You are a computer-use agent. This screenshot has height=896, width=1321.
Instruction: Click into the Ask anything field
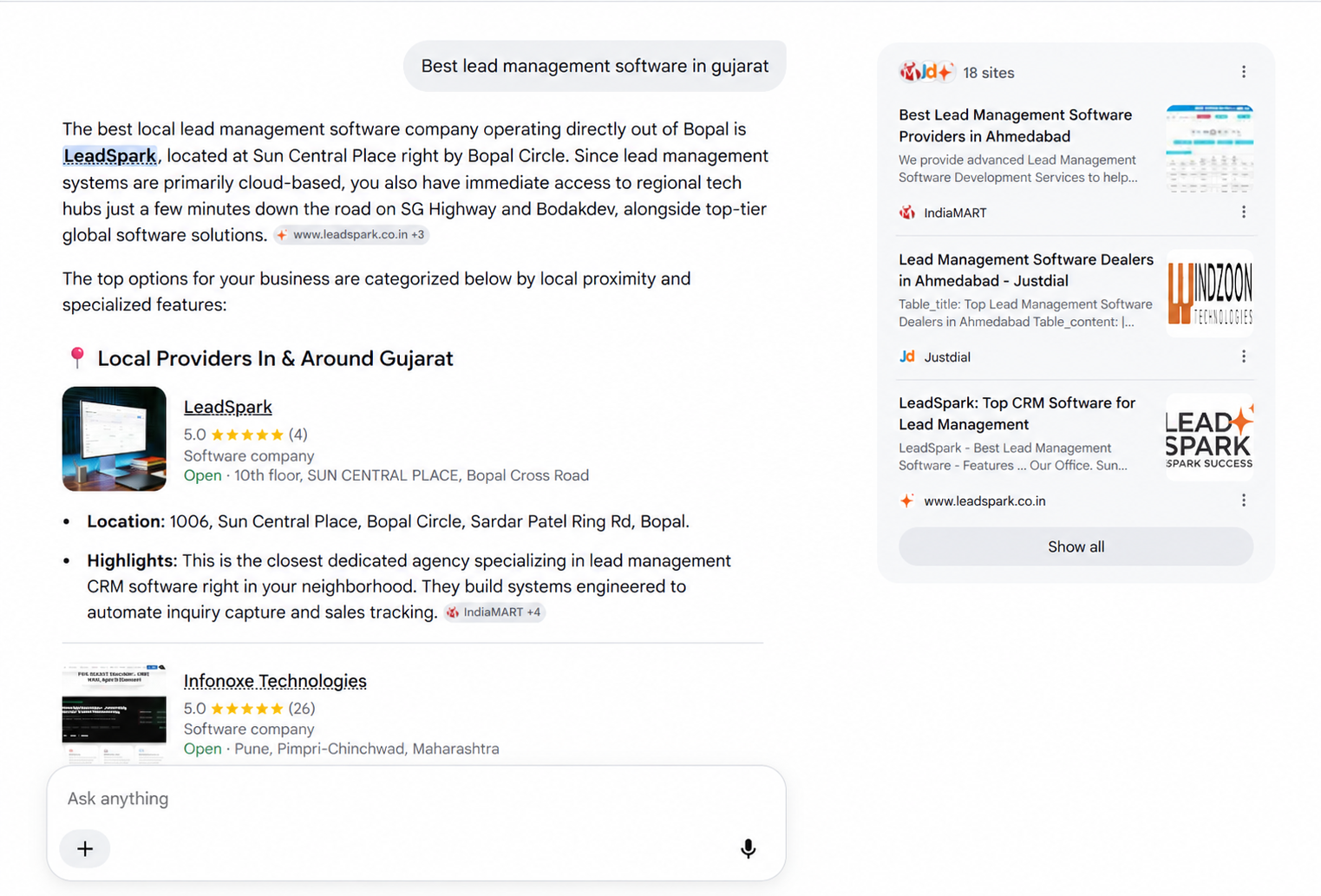pyautogui.click(x=416, y=798)
